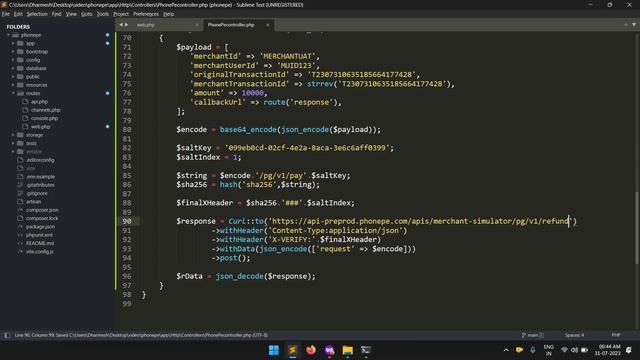Image resolution: width=640 pixels, height=360 pixels.
Task: Collapse the routes folder arrow
Action: 13,93
